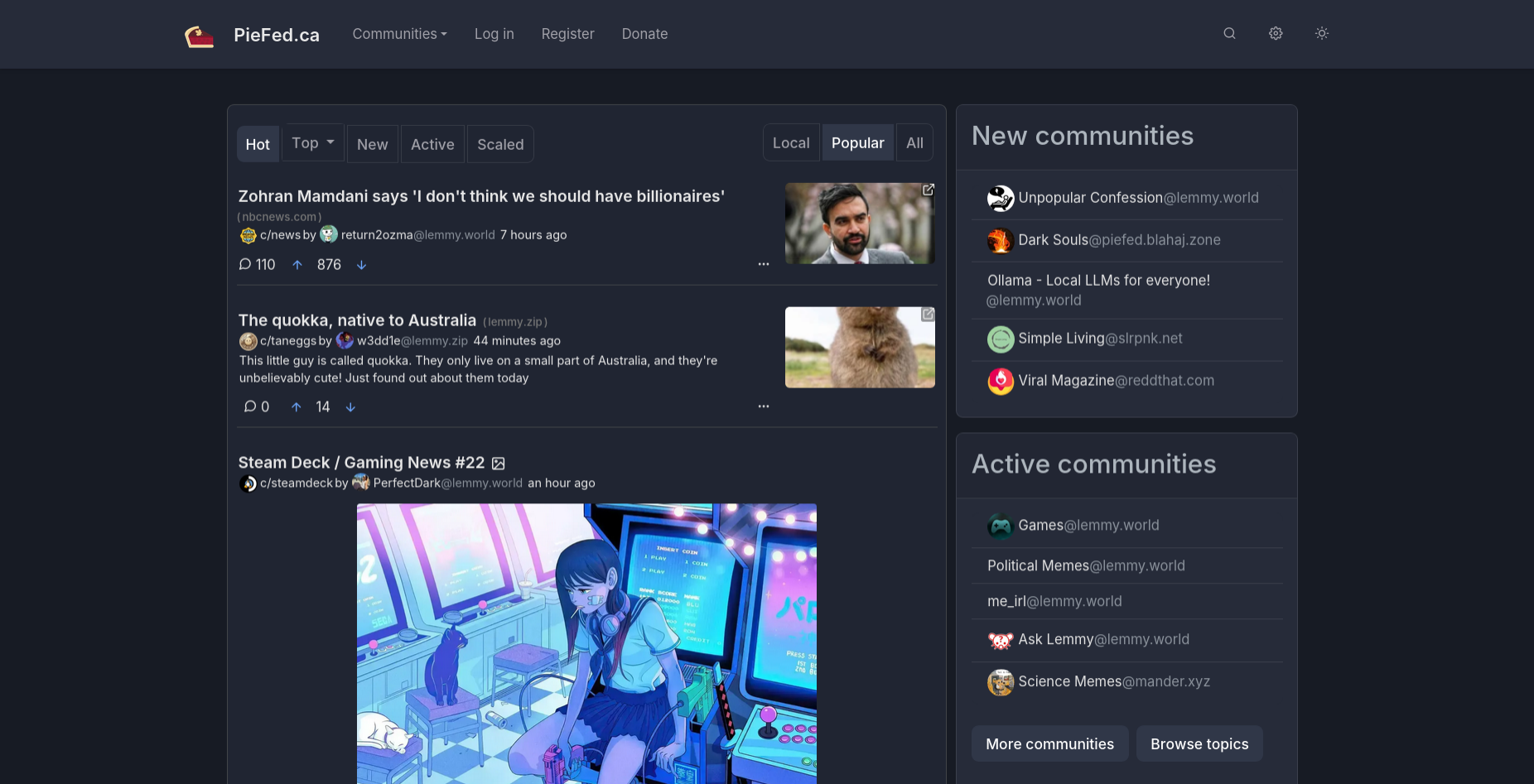Upvote the Zohran Mamdani post
Viewport: 1534px width, 784px height.
point(297,265)
